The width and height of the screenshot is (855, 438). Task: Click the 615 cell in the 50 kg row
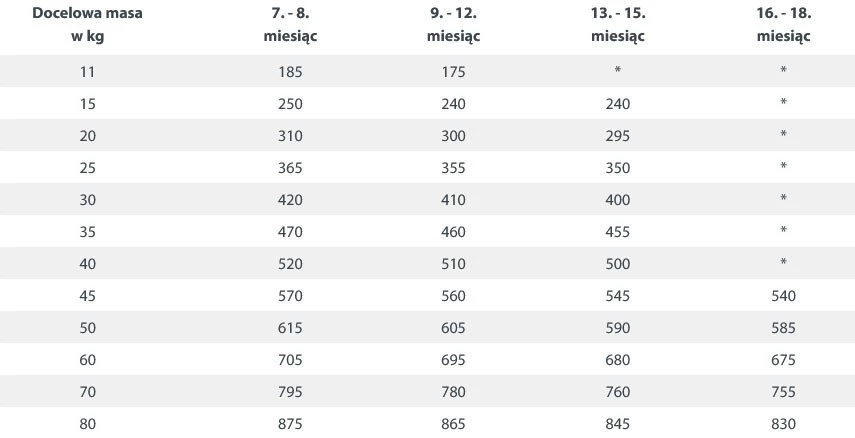[291, 328]
